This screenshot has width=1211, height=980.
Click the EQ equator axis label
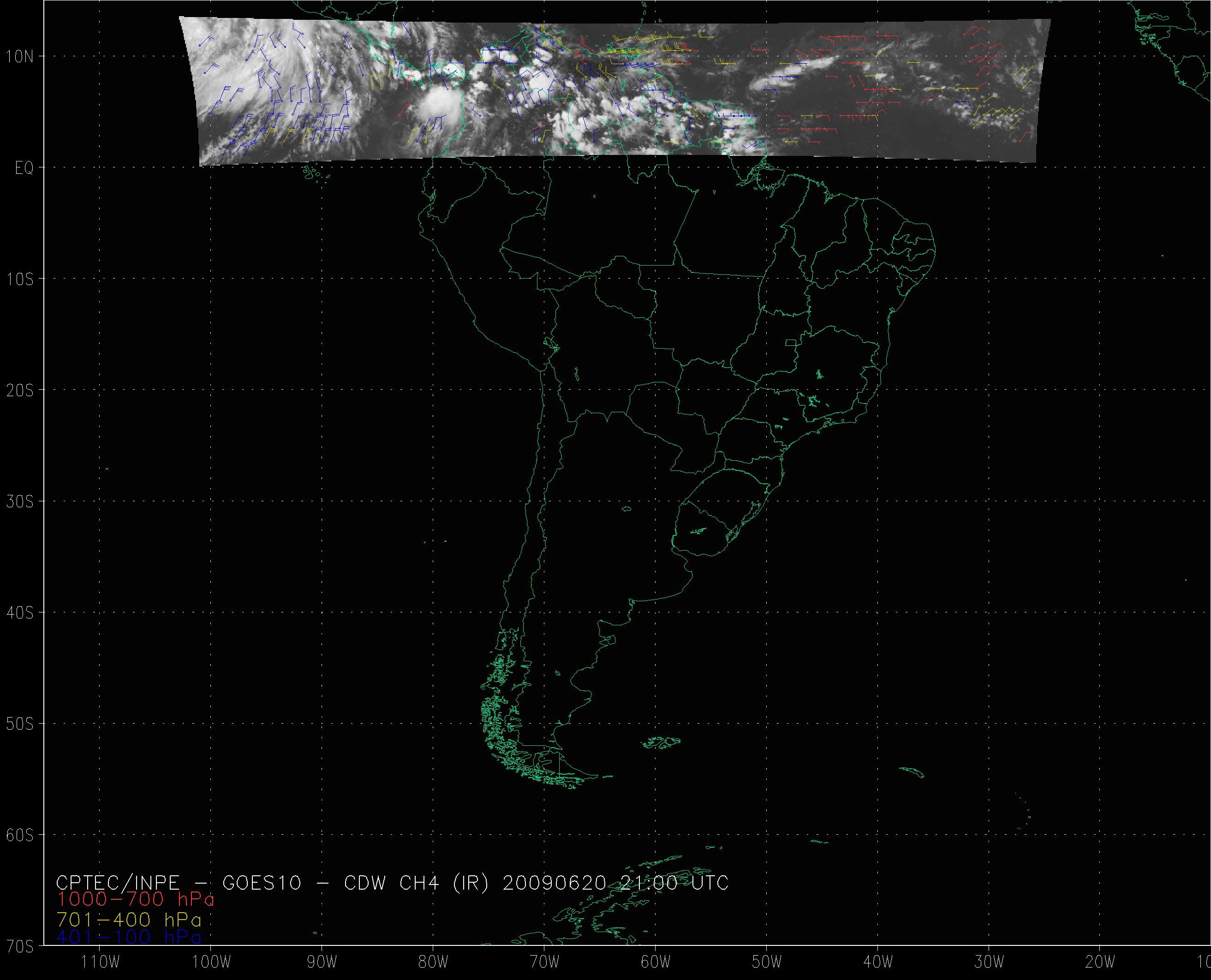click(24, 168)
